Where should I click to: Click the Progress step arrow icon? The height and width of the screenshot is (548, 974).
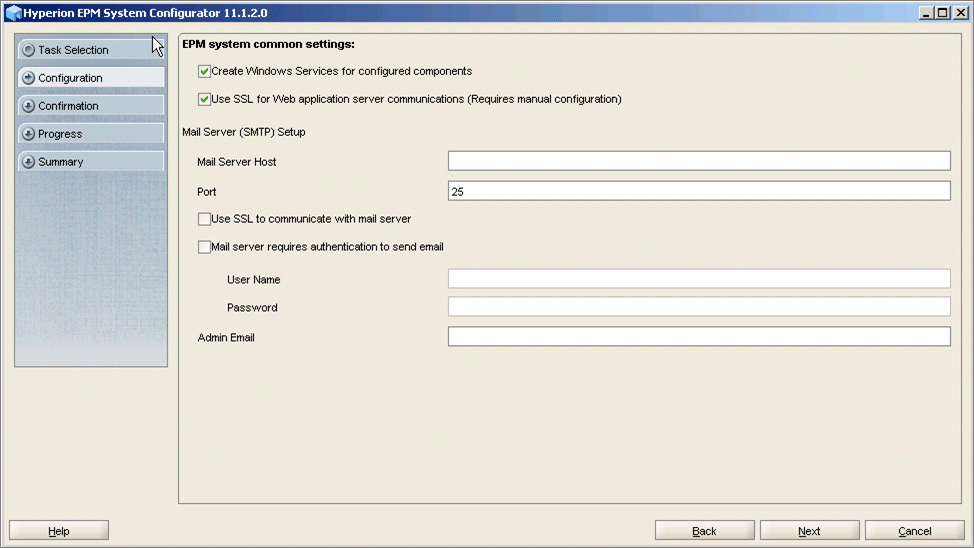click(x=29, y=134)
